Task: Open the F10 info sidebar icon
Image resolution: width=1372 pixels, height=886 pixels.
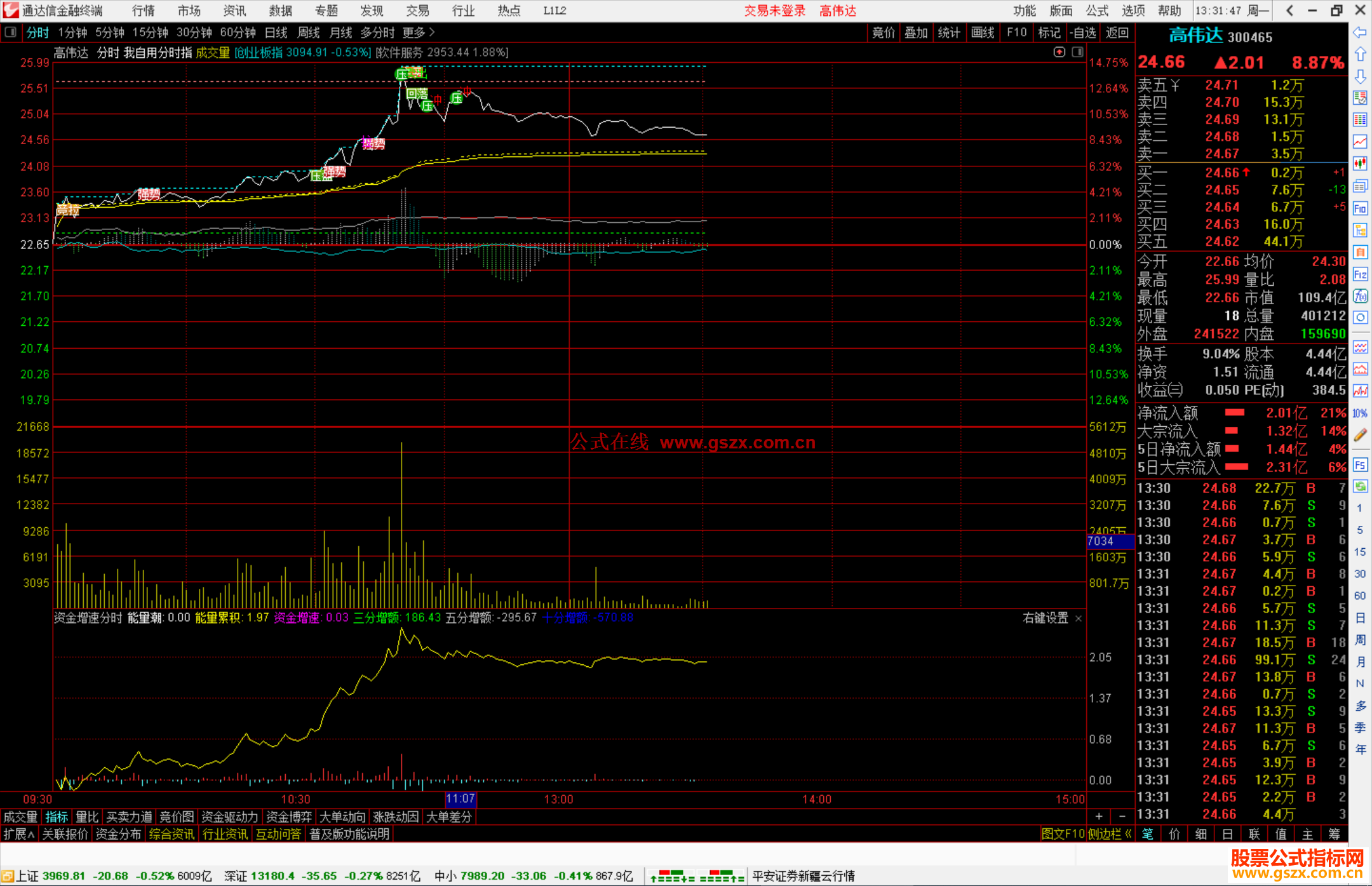Action: click(1360, 208)
